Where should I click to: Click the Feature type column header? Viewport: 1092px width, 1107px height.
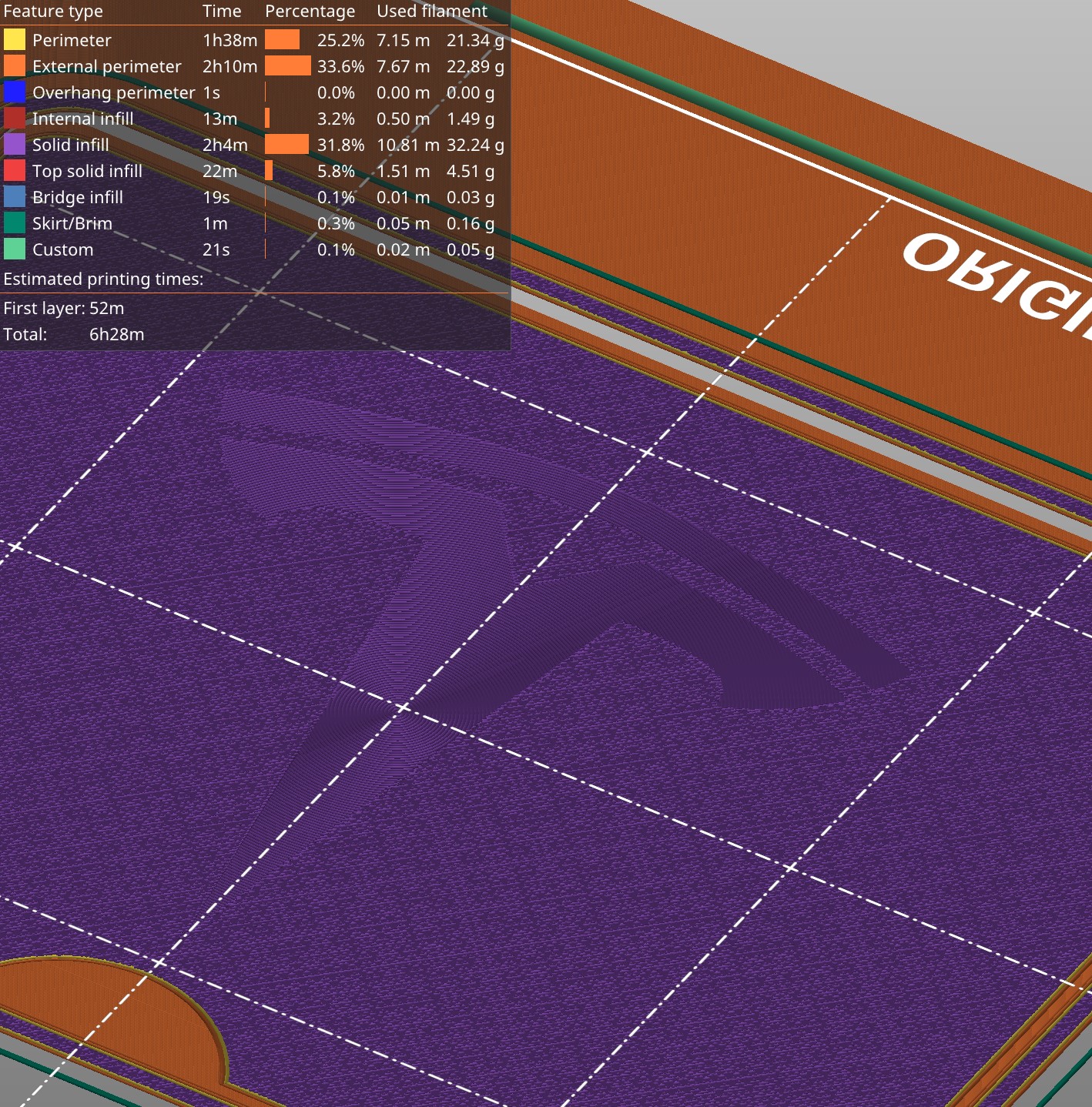[53, 12]
